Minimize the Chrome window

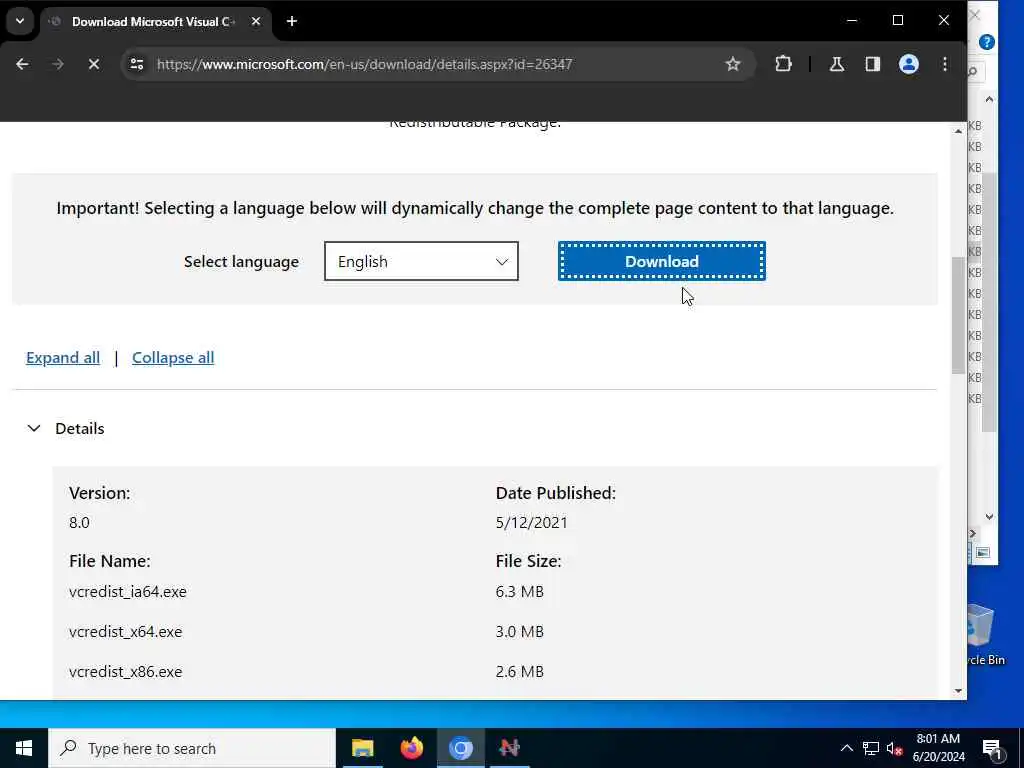coord(852,21)
